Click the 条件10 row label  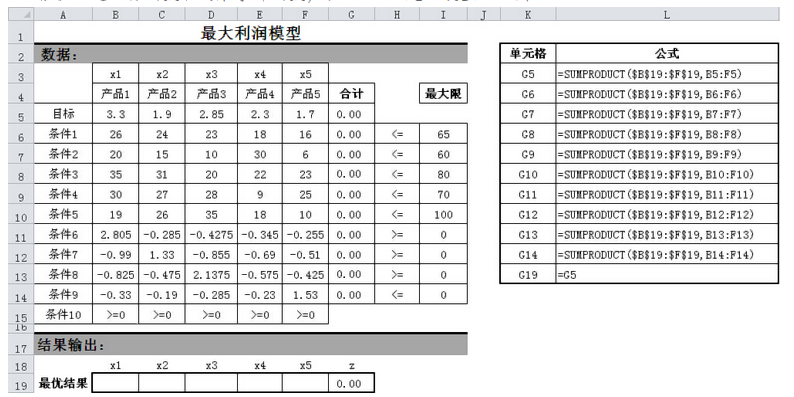pyautogui.click(x=63, y=314)
